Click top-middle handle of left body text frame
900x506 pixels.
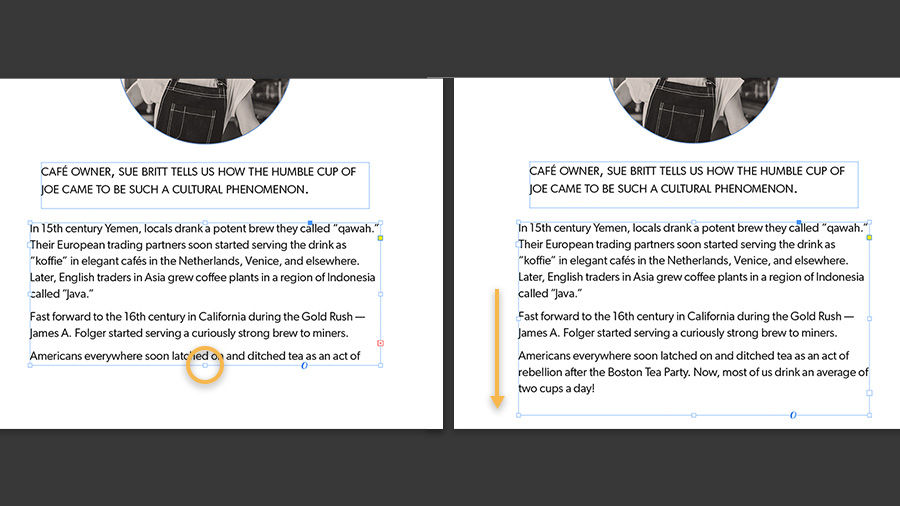coord(205,223)
